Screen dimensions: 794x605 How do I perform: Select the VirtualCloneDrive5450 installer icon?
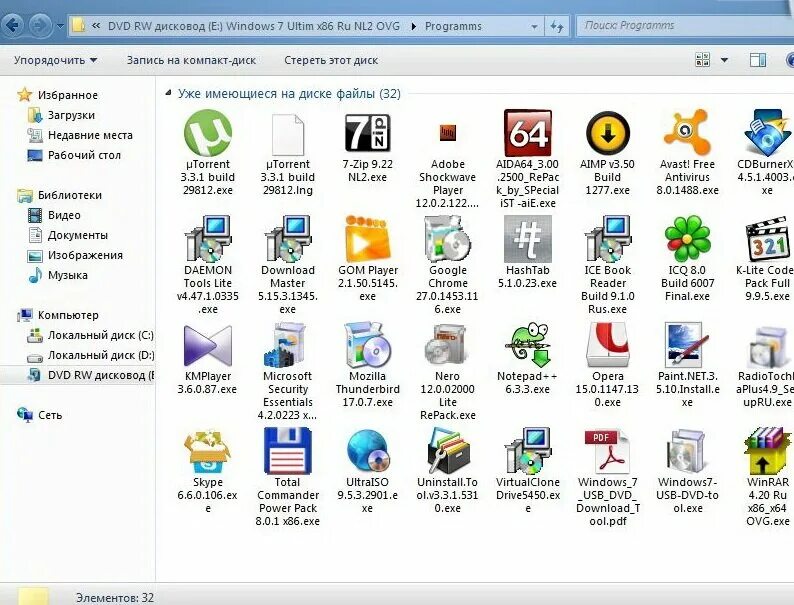528,451
